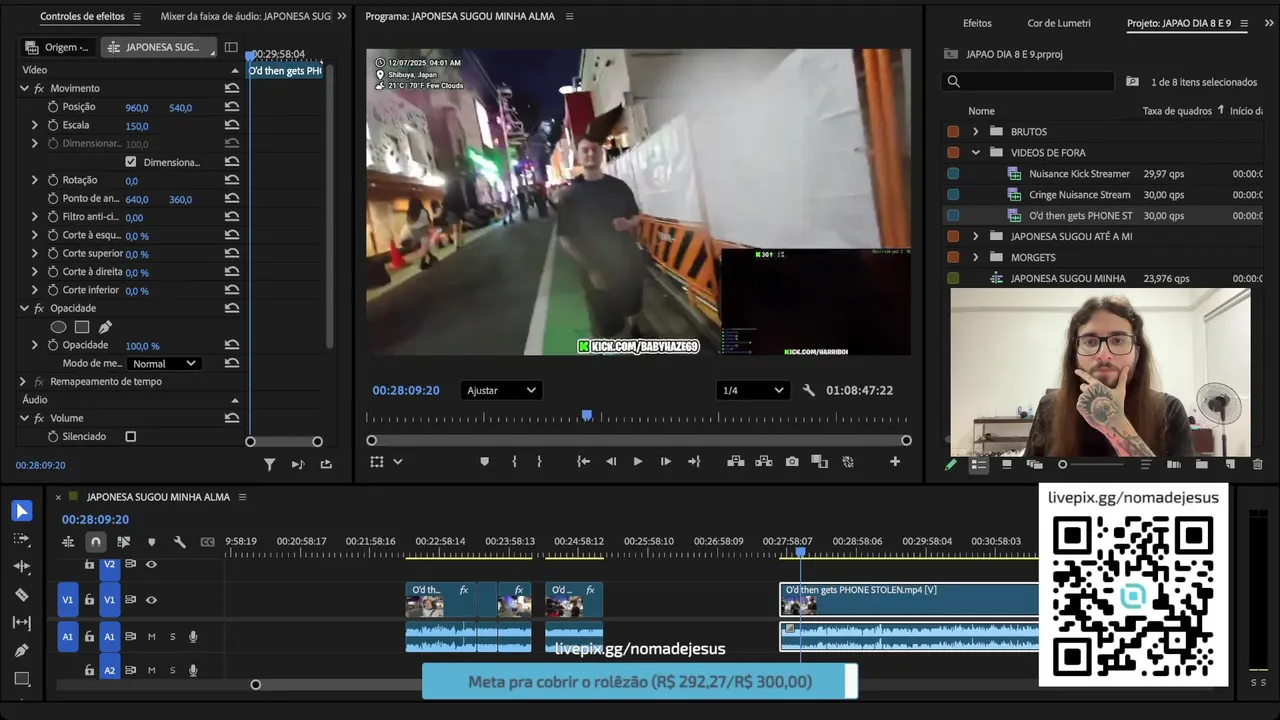Step forward one frame
The image size is (1280, 720).
pyautogui.click(x=665, y=461)
